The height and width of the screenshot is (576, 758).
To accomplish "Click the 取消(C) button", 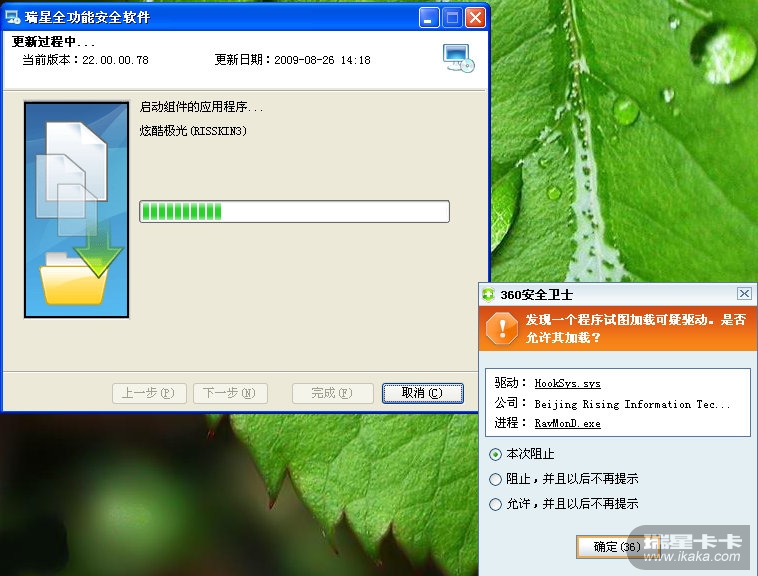I will point(423,393).
